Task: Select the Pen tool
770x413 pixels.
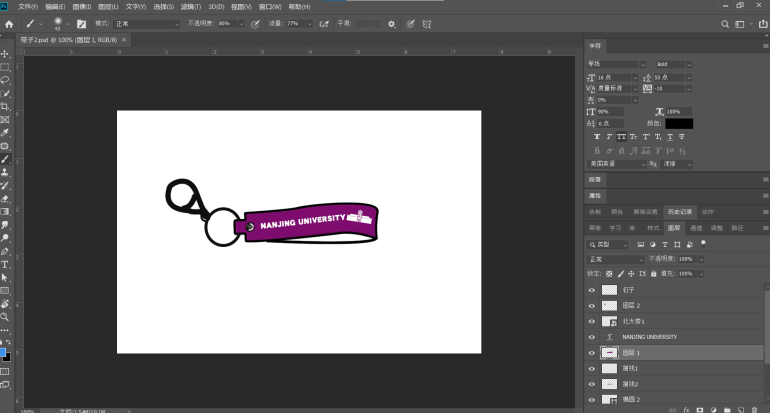Action: [5, 251]
